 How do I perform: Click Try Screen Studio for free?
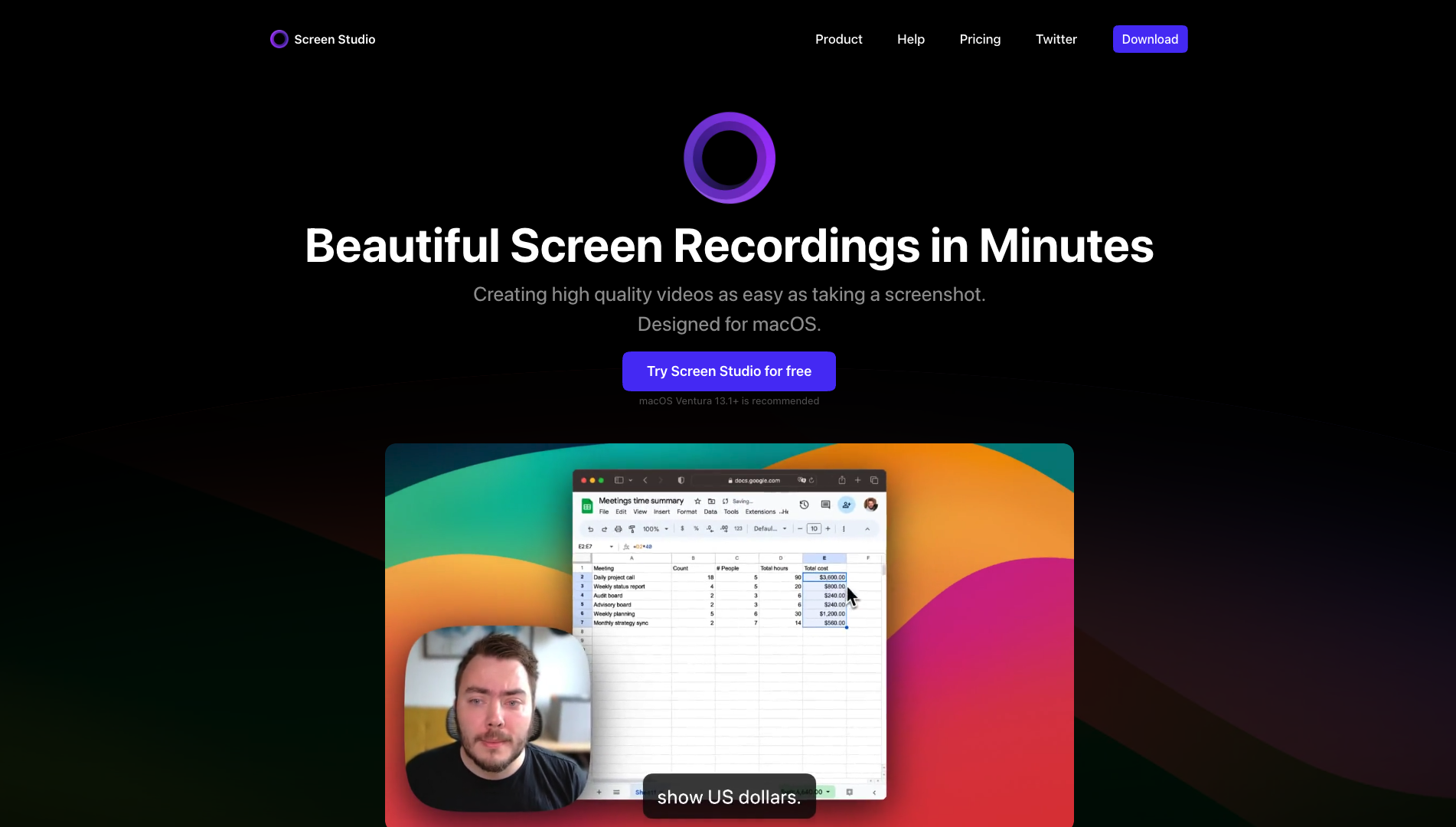[x=729, y=371]
